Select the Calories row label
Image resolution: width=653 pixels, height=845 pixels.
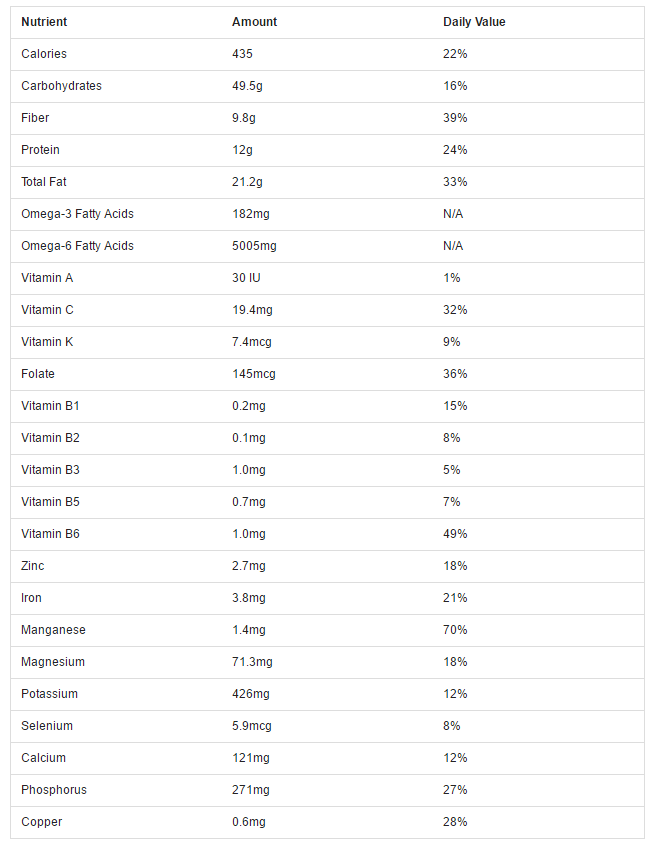coord(44,54)
